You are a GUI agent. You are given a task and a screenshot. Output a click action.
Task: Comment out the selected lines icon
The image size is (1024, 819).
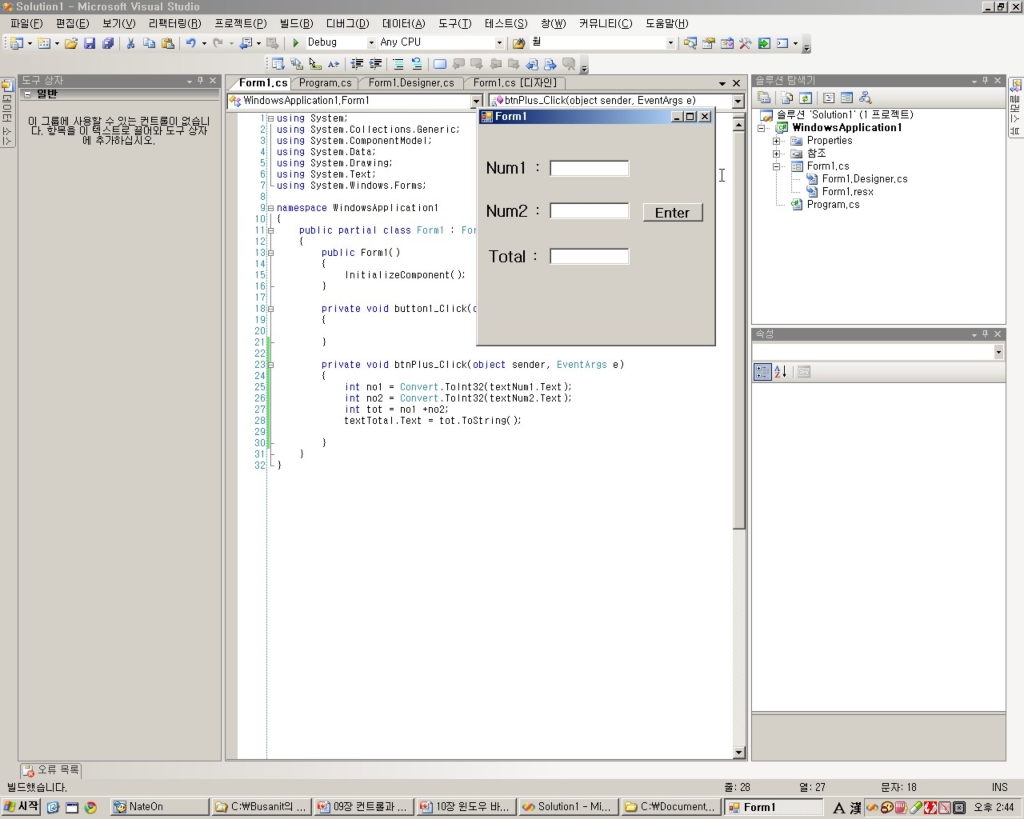(398, 64)
